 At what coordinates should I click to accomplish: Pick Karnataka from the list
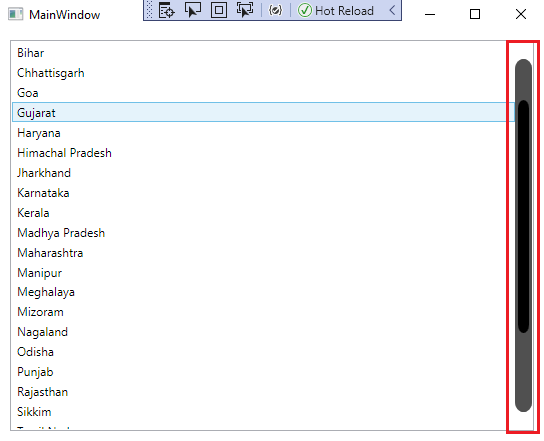tap(263, 193)
